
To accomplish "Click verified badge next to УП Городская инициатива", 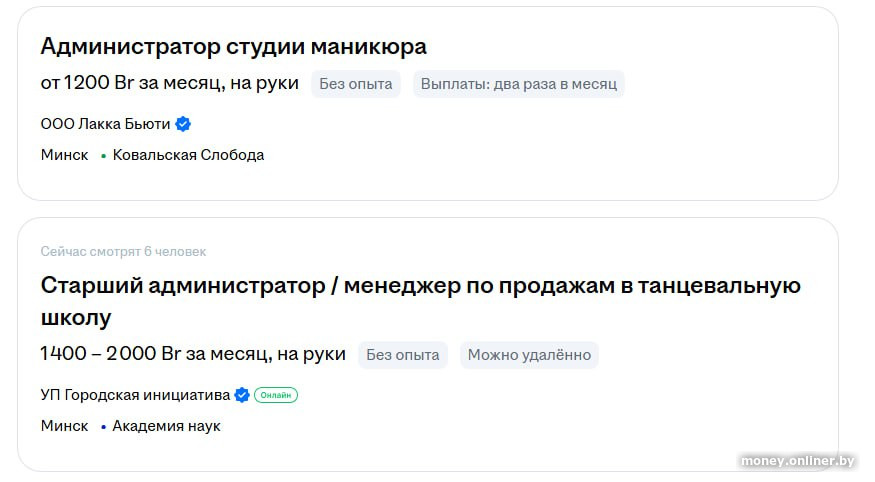I will pyautogui.click(x=242, y=395).
